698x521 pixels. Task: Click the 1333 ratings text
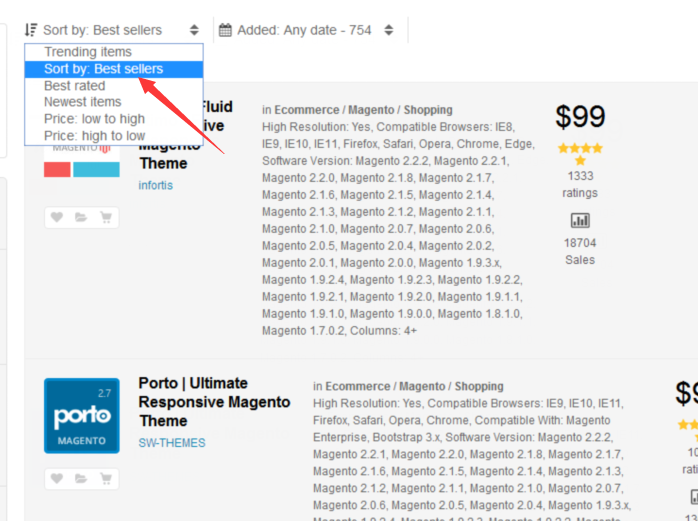click(x=580, y=184)
